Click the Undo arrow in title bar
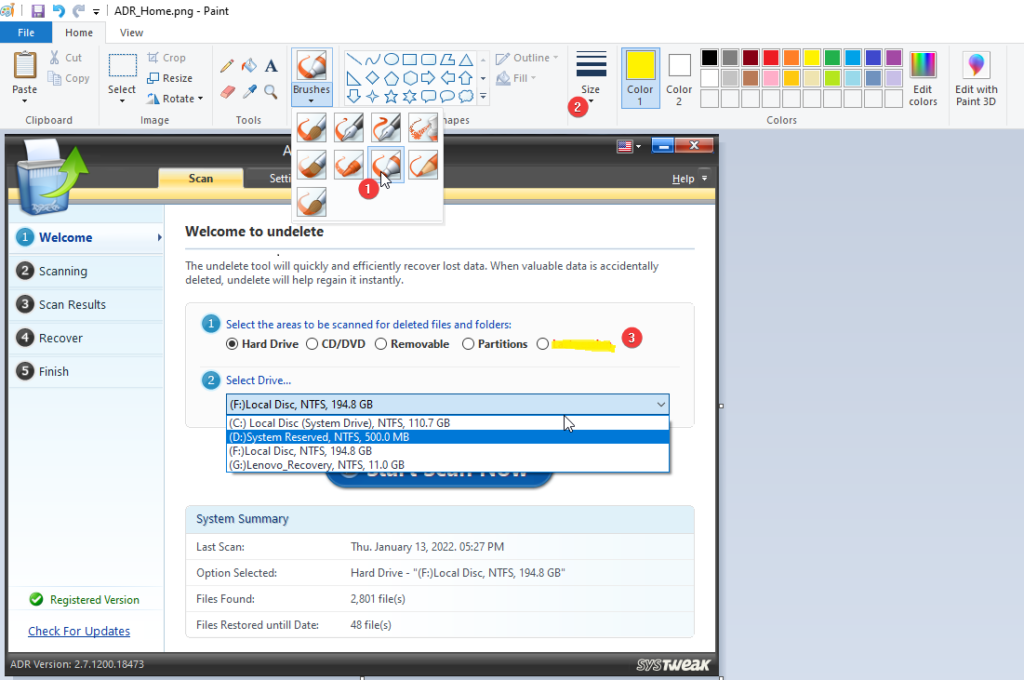The height and width of the screenshot is (680, 1024). (x=59, y=11)
